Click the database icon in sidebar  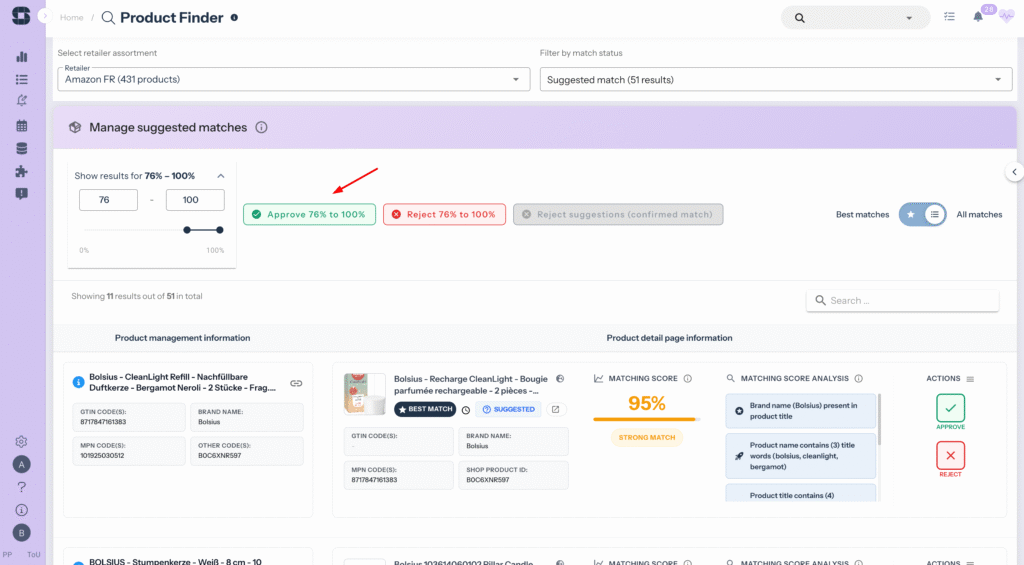coord(22,149)
